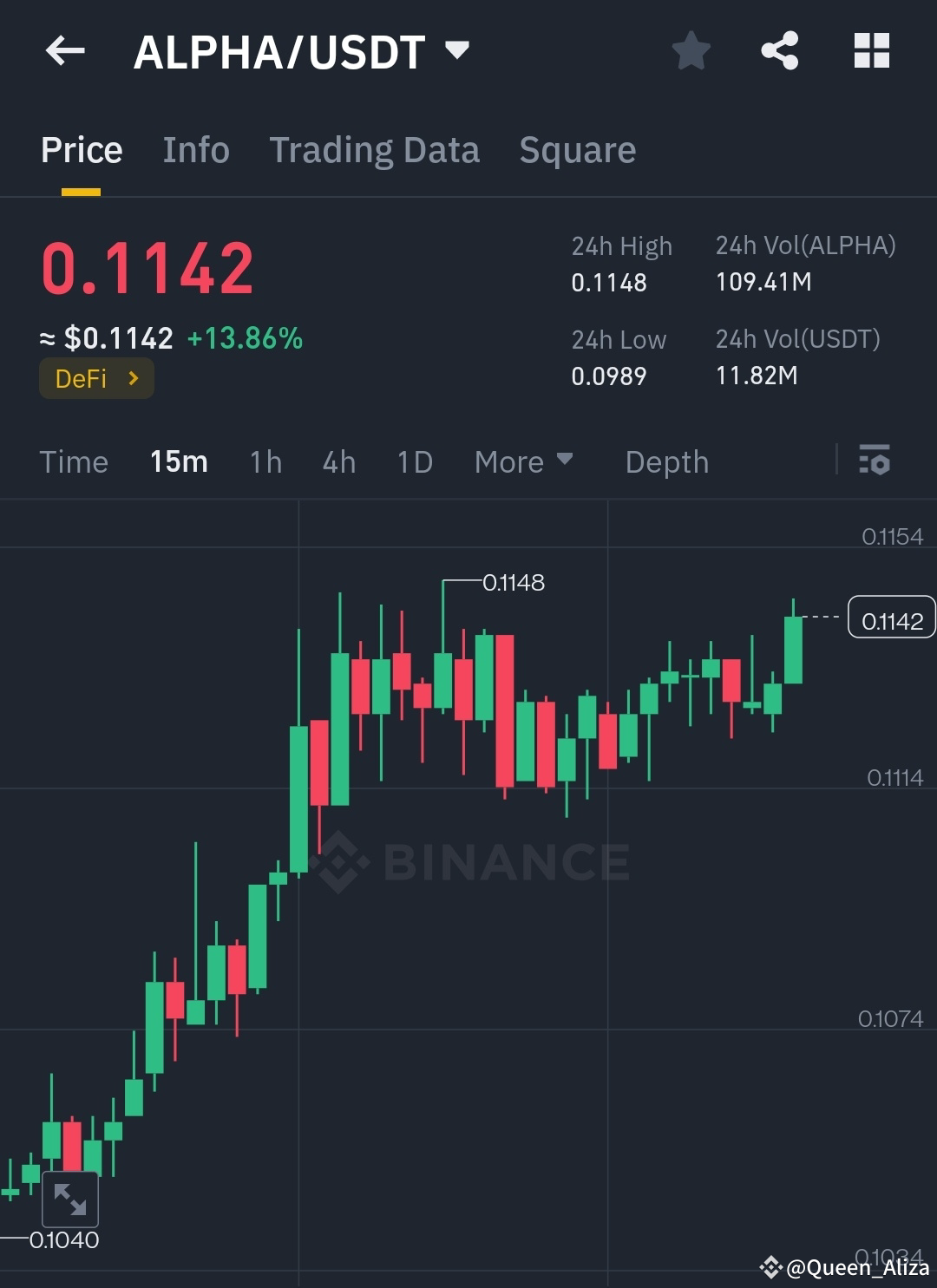Select the 15m interval marker
Viewport: 937px width, 1288px height.
[178, 461]
